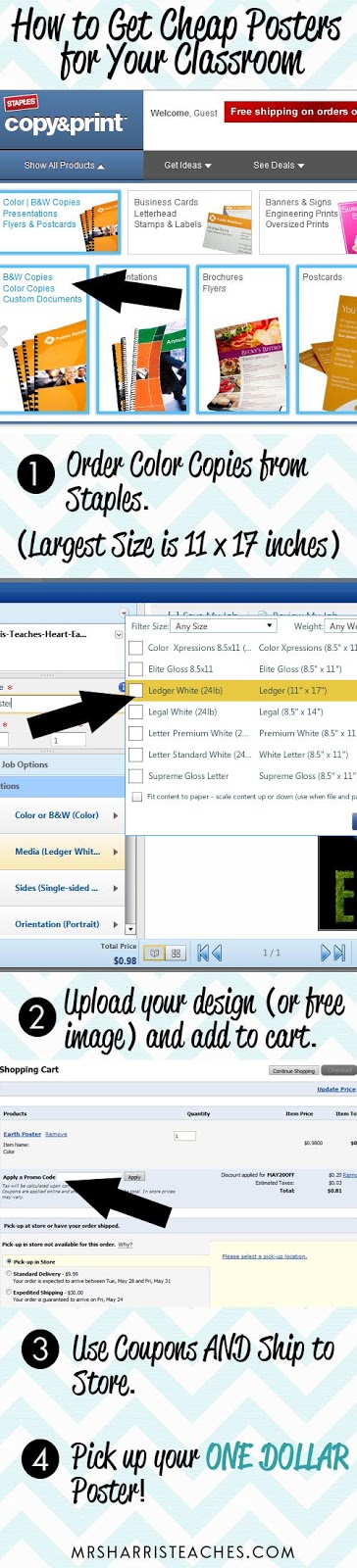The width and height of the screenshot is (357, 1568).
Task: Go to last page in preview
Action: pos(333,953)
